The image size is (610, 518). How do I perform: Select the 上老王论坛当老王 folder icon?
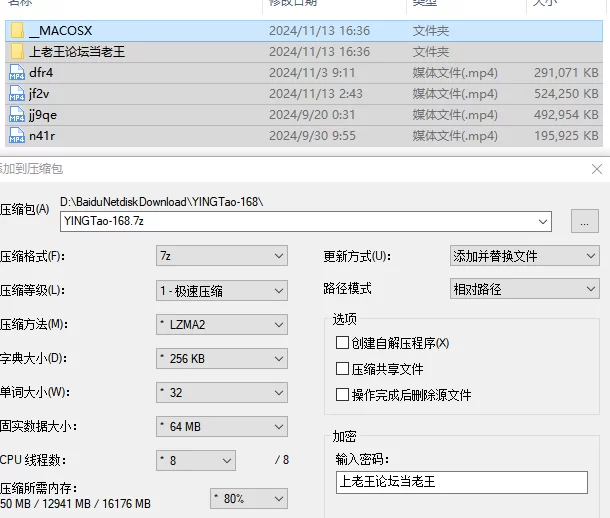[x=17, y=52]
